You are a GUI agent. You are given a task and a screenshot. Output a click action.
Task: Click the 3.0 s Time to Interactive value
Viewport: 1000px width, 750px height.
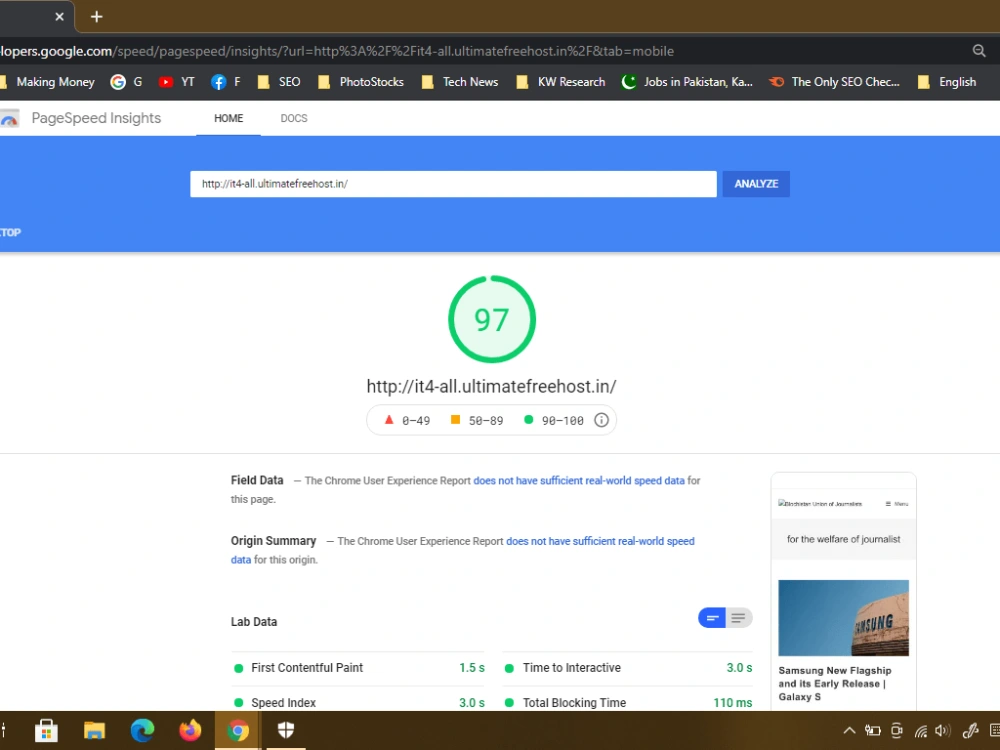739,668
